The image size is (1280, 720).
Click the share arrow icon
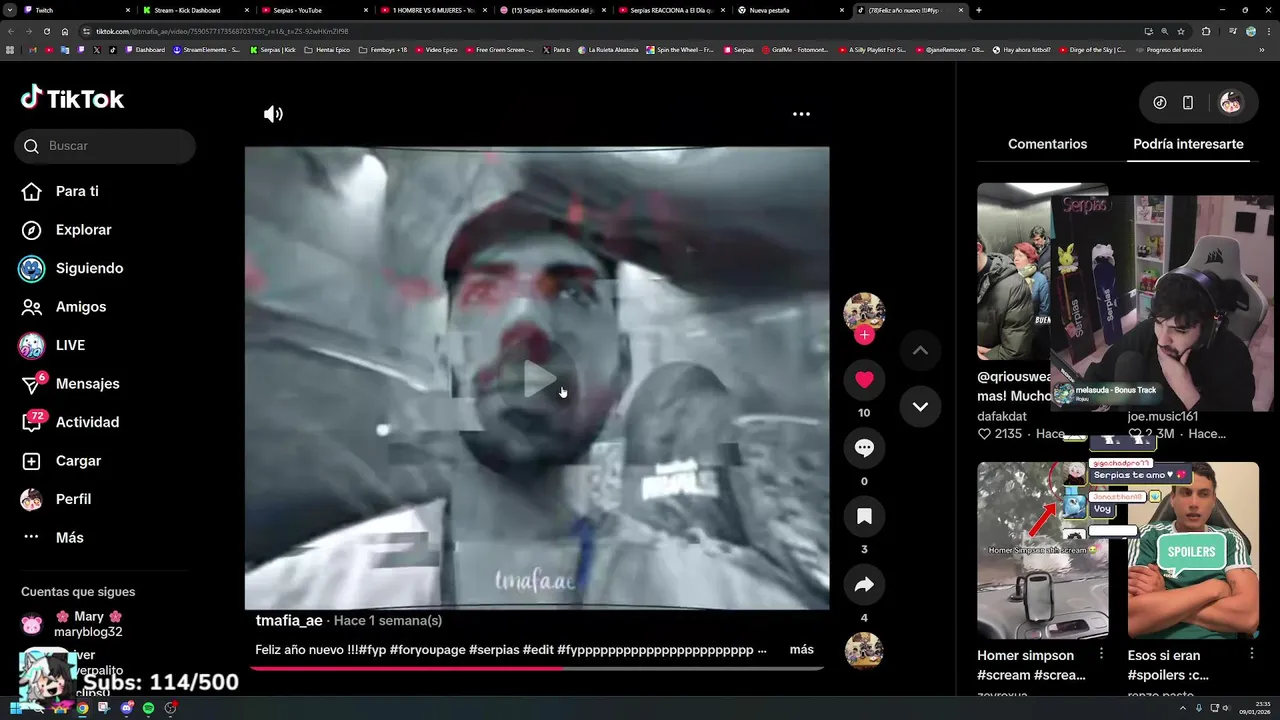click(x=864, y=585)
